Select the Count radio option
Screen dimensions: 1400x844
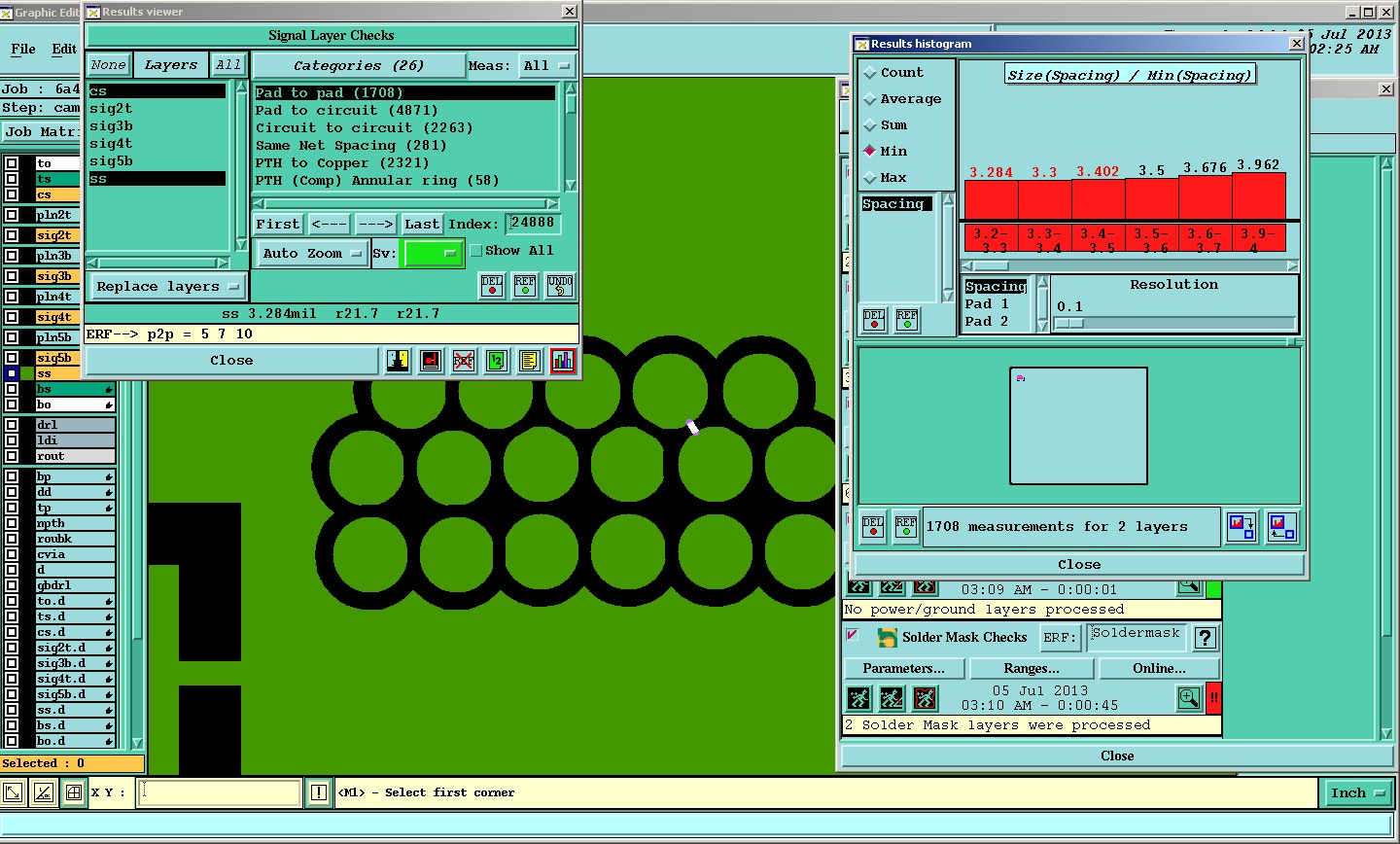(x=870, y=73)
